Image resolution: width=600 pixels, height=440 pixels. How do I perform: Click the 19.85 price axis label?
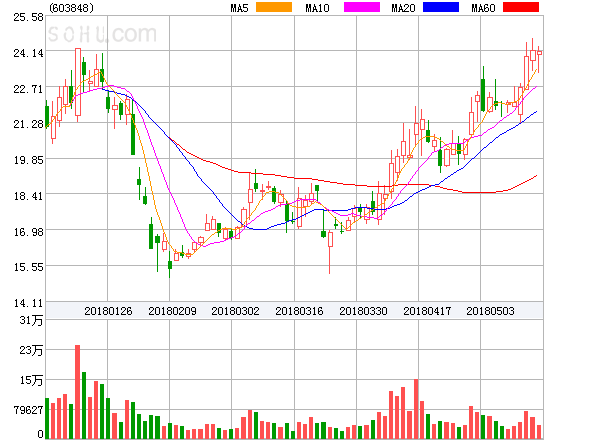(28, 160)
